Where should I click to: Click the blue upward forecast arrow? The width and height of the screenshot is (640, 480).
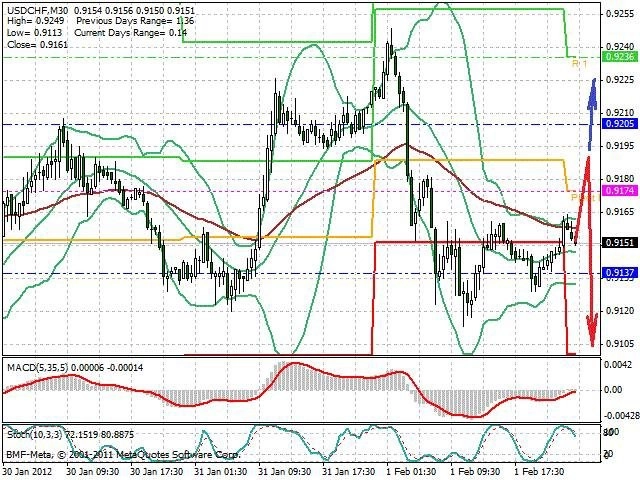[592, 115]
